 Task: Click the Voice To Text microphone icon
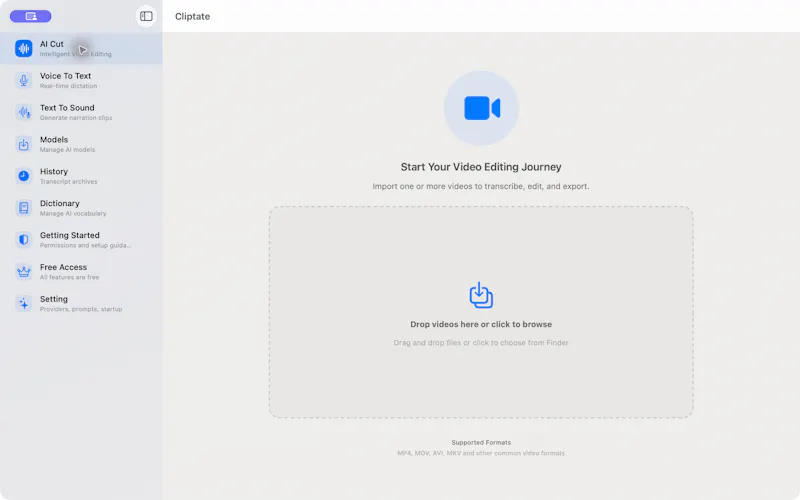(23, 80)
